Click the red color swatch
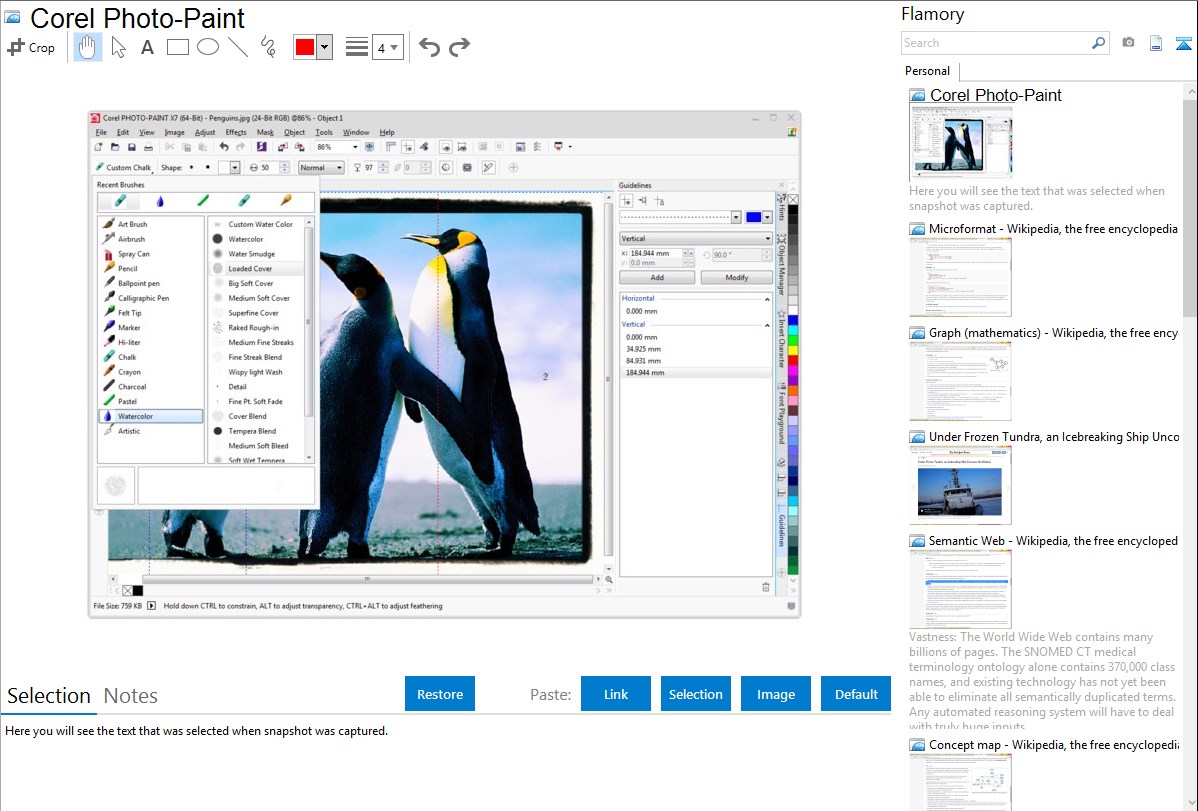 [305, 47]
